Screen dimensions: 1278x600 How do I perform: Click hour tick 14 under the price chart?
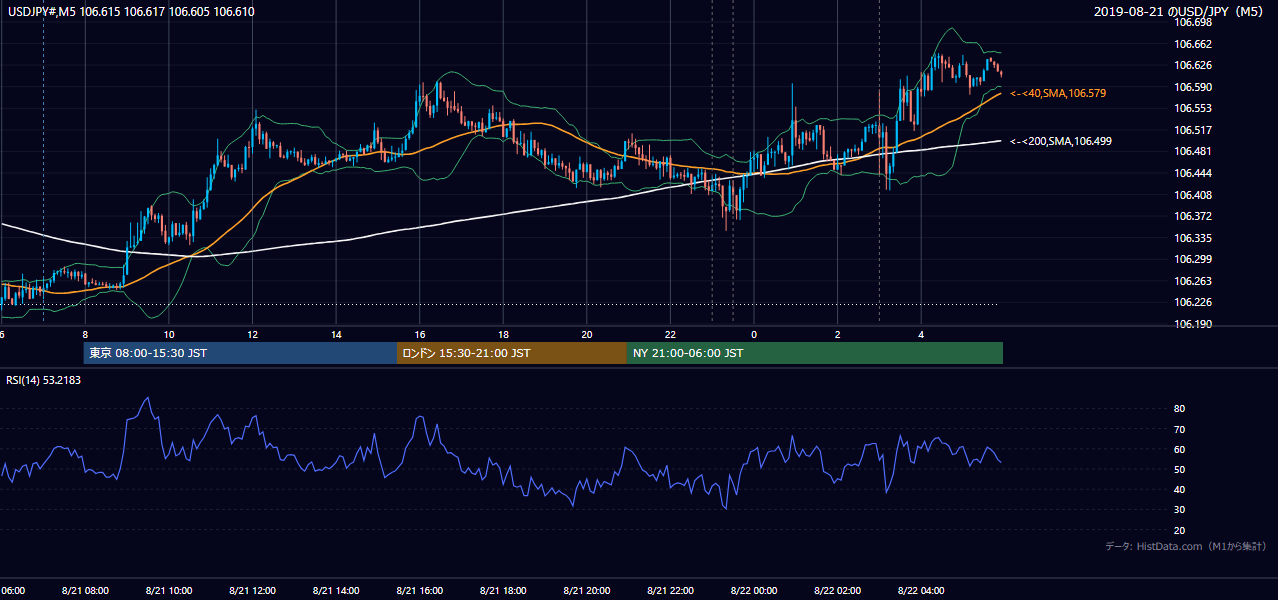[x=336, y=335]
